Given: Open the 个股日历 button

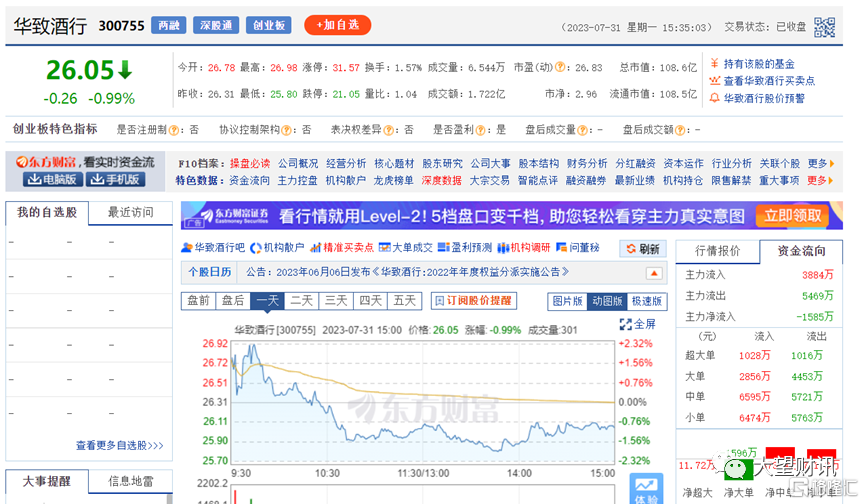Looking at the screenshot, I should click(x=209, y=272).
